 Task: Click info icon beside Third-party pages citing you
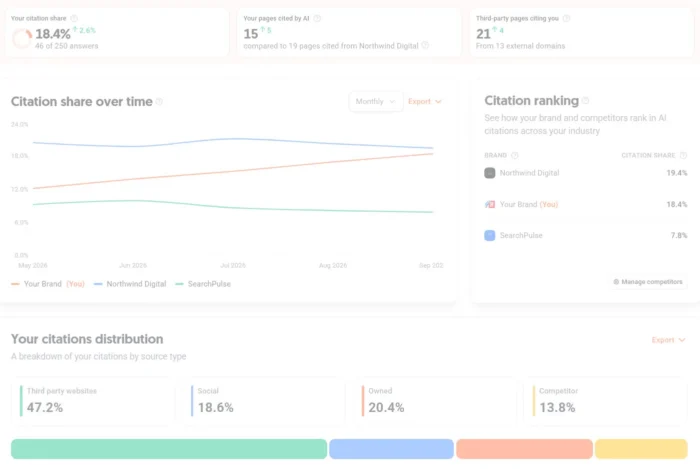(566, 18)
